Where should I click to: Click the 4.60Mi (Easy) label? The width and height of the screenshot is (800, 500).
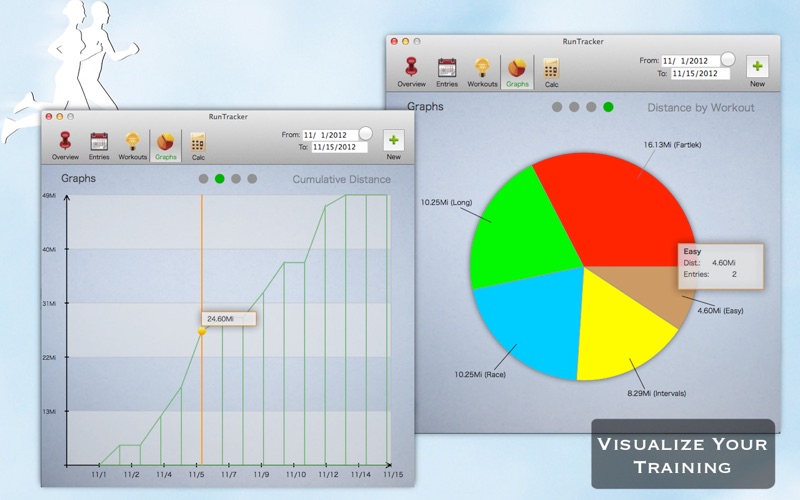pos(720,310)
